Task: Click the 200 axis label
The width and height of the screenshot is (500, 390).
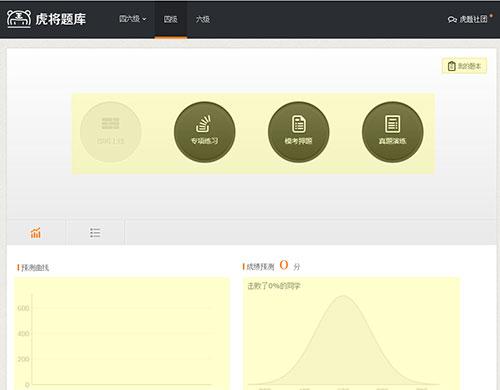Action: click(x=23, y=359)
